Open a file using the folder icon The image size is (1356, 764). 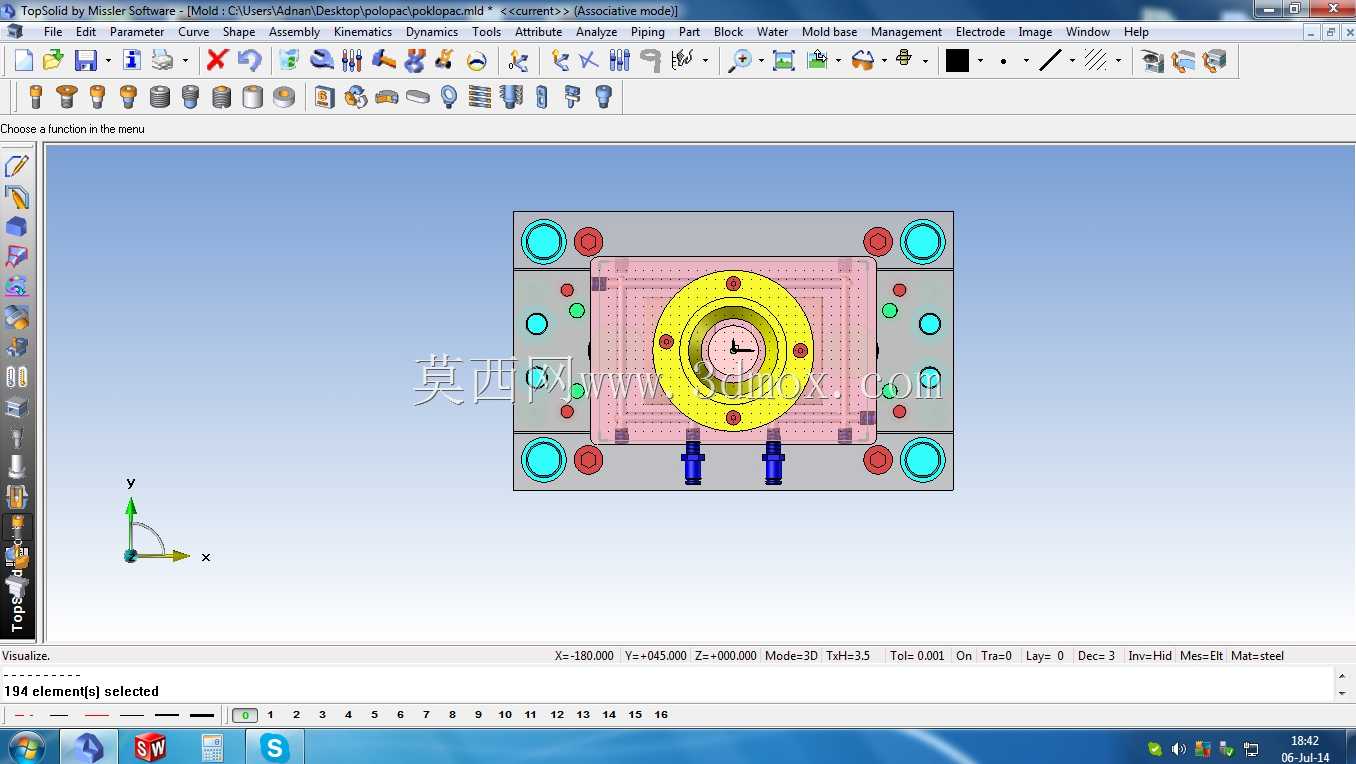pyautogui.click(x=53, y=60)
